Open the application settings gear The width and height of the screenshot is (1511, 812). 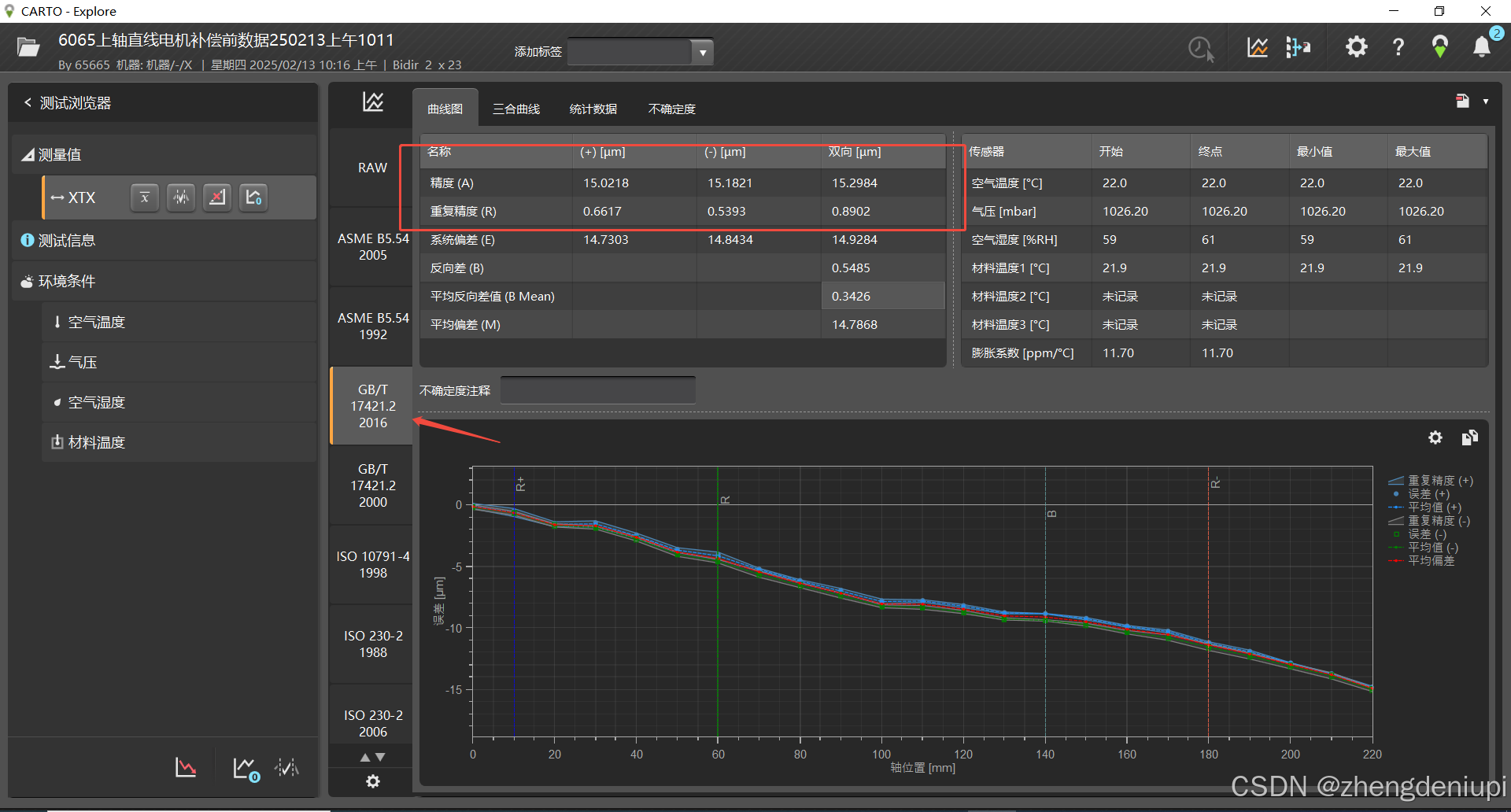point(1356,47)
